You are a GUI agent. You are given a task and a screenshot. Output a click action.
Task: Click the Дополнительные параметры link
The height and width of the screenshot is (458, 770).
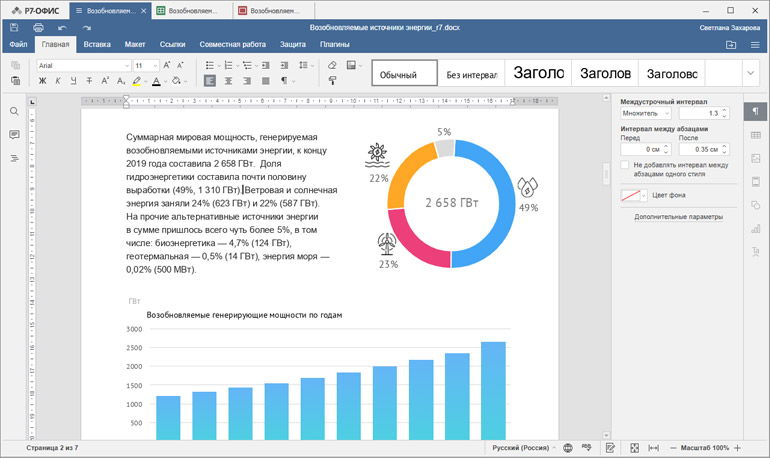(x=678, y=216)
